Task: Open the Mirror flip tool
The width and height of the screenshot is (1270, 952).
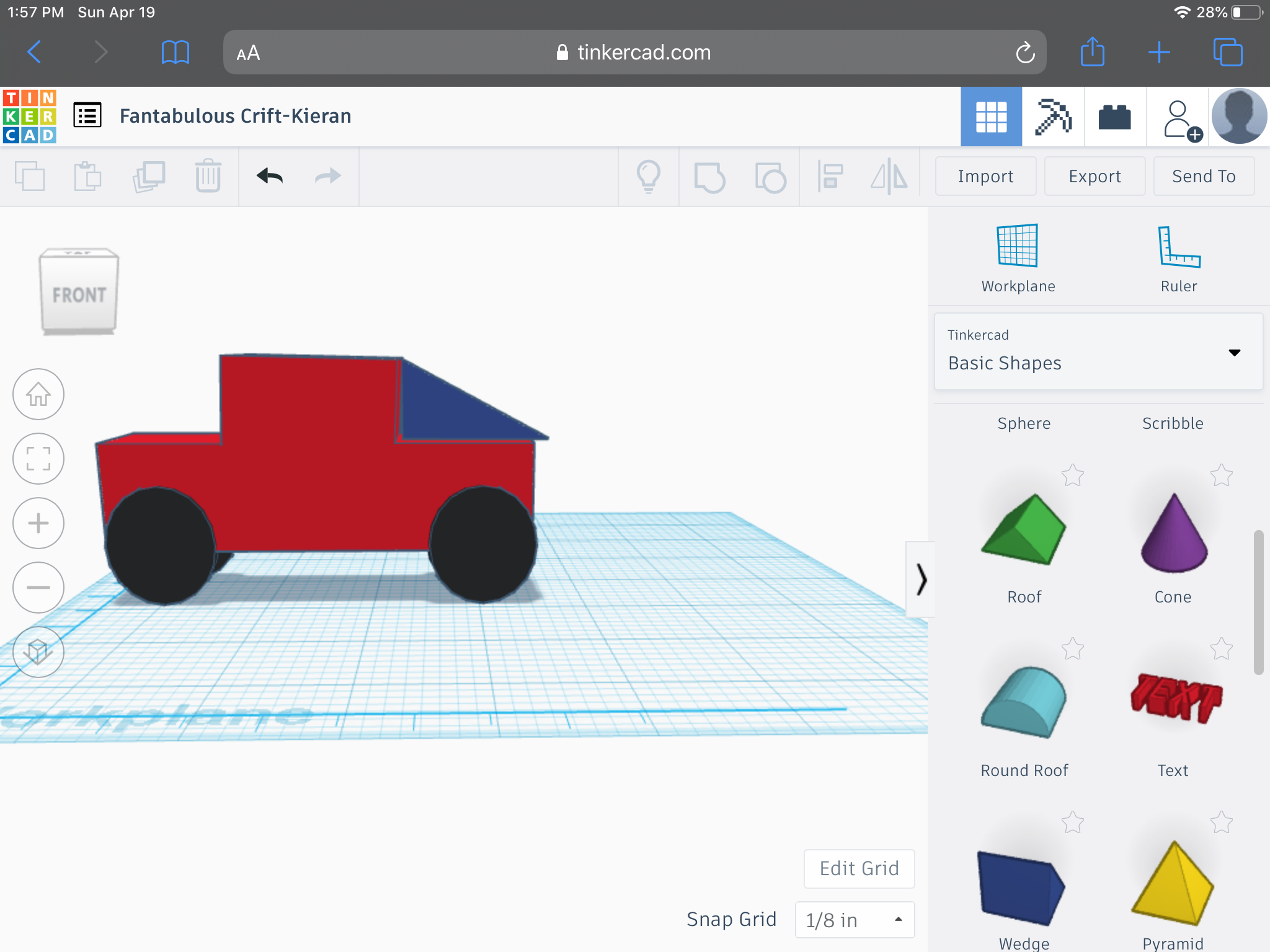Action: 889,177
